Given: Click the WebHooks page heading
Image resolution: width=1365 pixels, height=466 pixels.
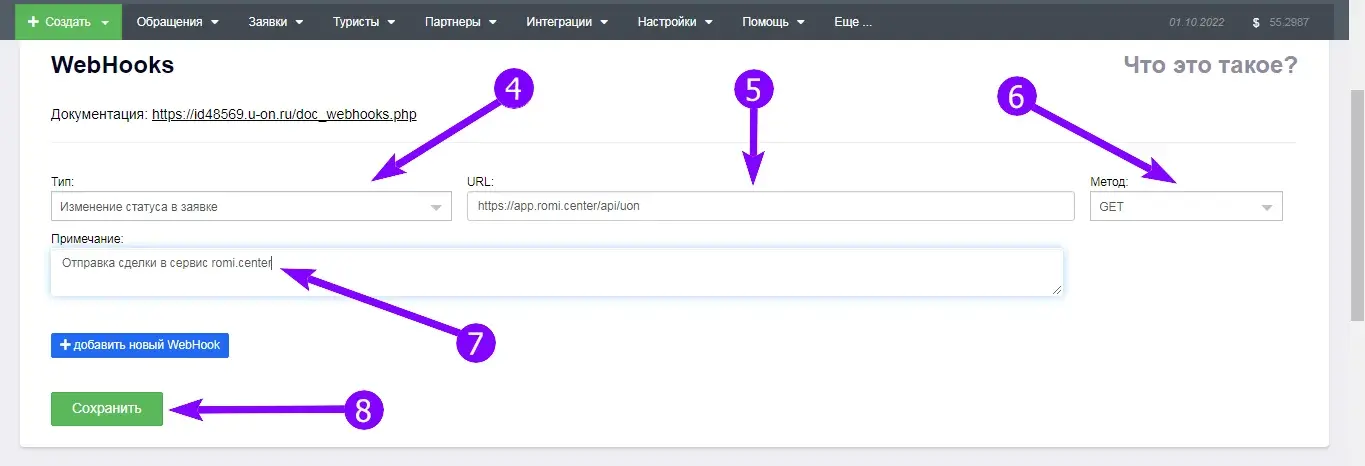Looking at the screenshot, I should click(112, 65).
